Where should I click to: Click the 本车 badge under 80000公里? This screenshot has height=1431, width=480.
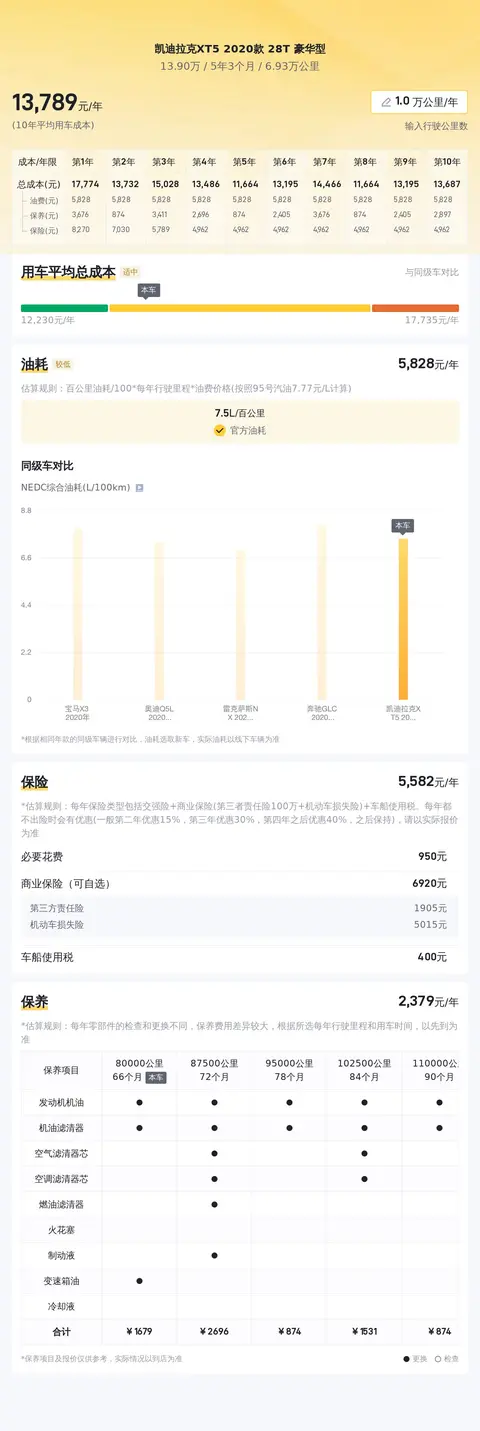pyautogui.click(x=156, y=1078)
